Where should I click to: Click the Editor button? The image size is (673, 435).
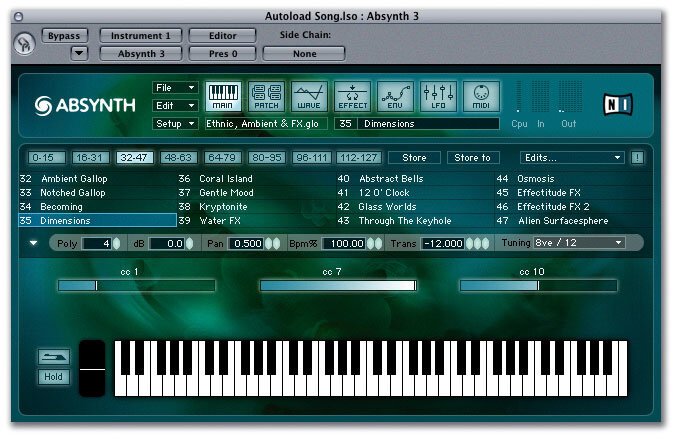(x=223, y=36)
